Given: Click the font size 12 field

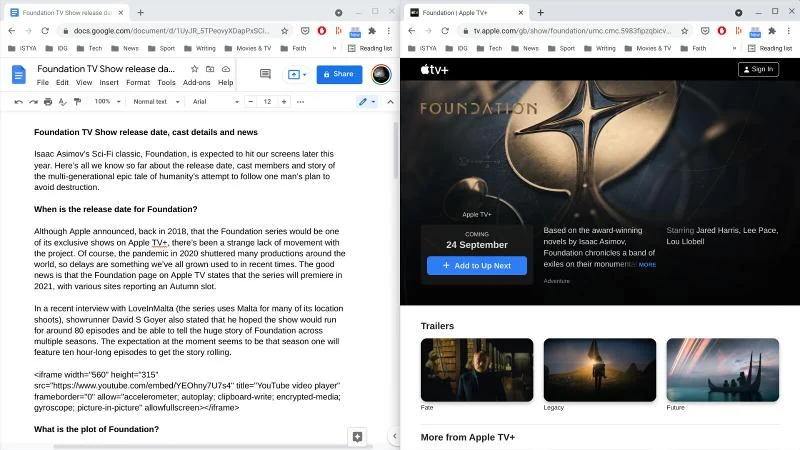Looking at the screenshot, I should click(267, 102).
